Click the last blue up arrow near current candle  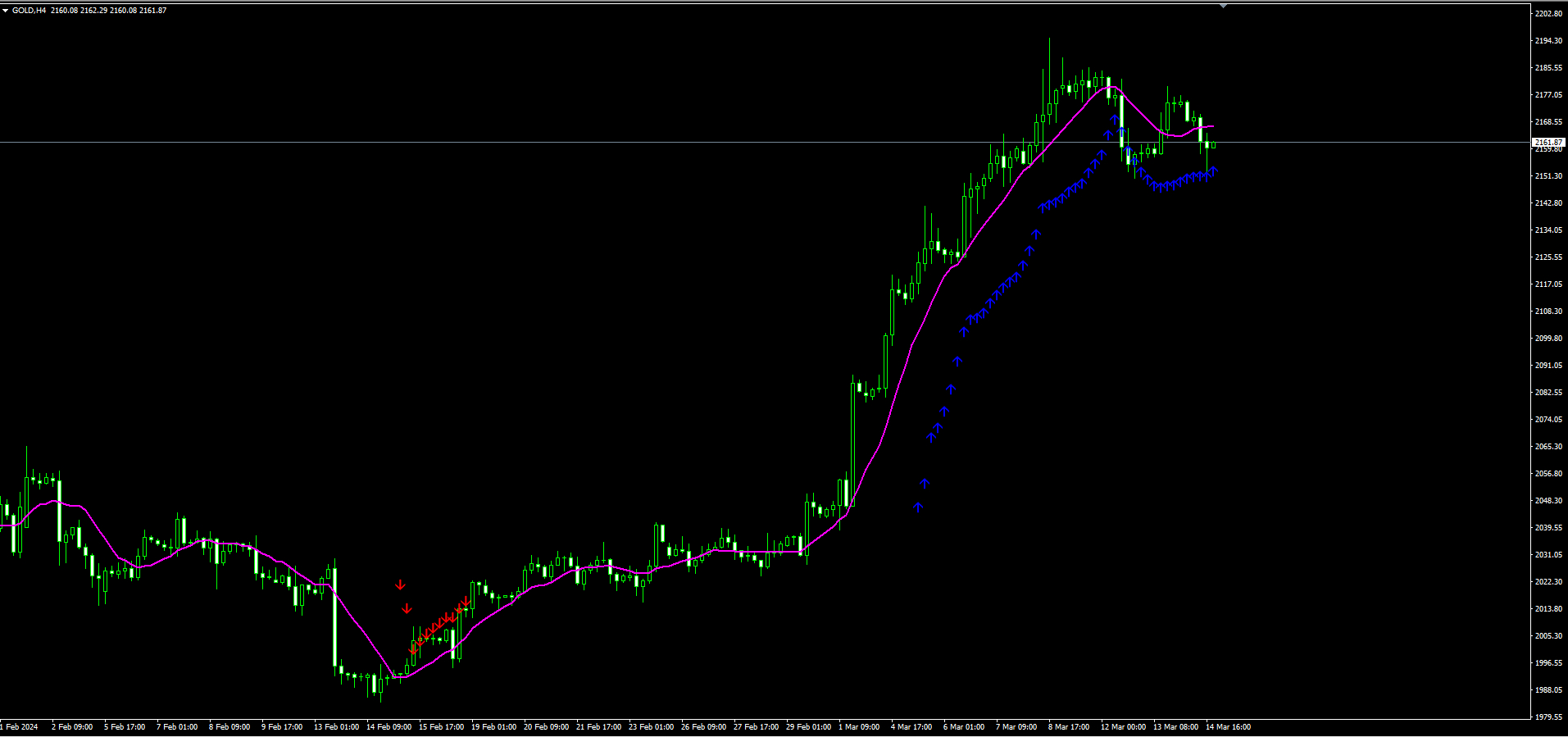(x=1213, y=171)
